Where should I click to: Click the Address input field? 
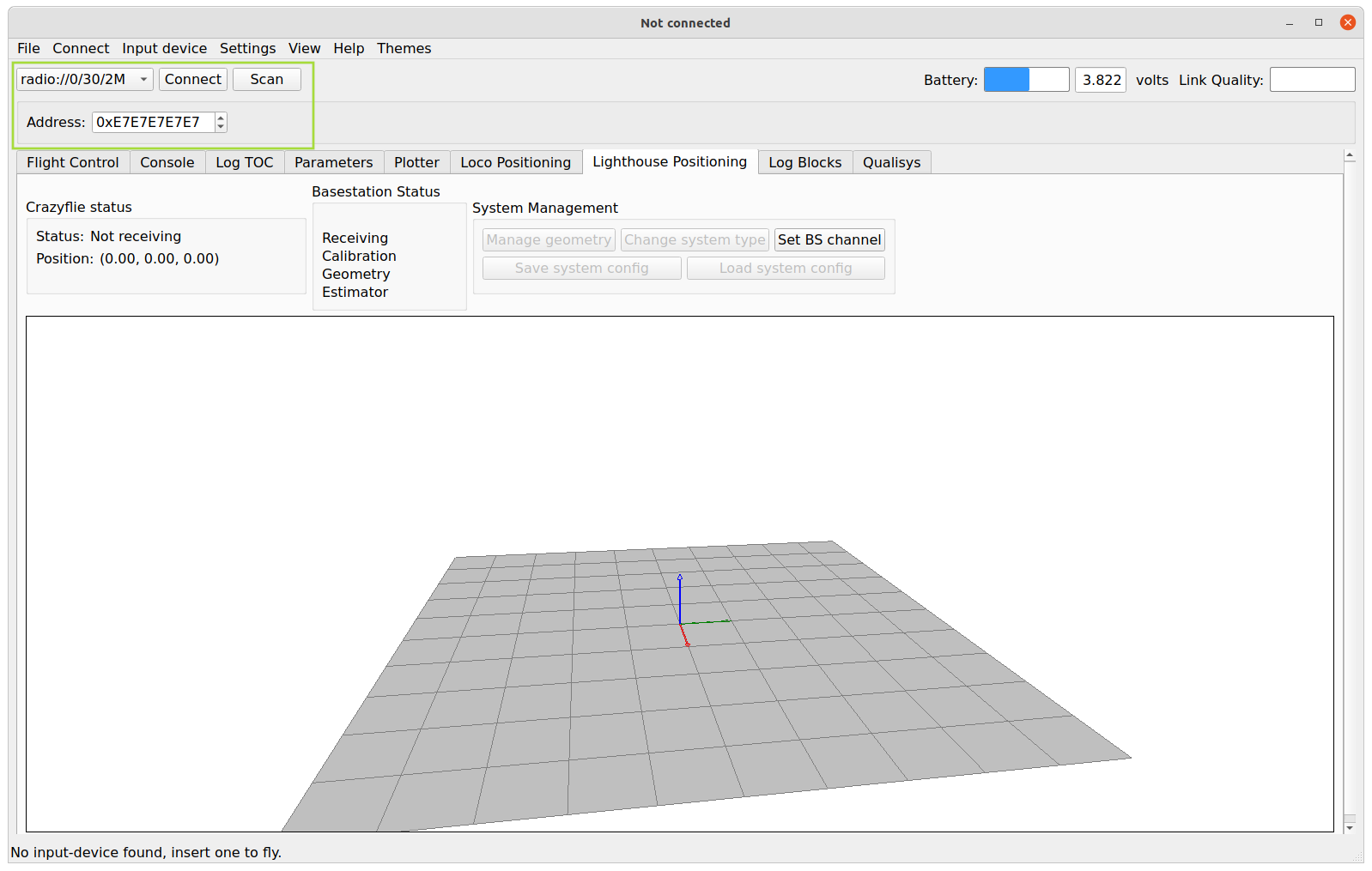(x=153, y=122)
